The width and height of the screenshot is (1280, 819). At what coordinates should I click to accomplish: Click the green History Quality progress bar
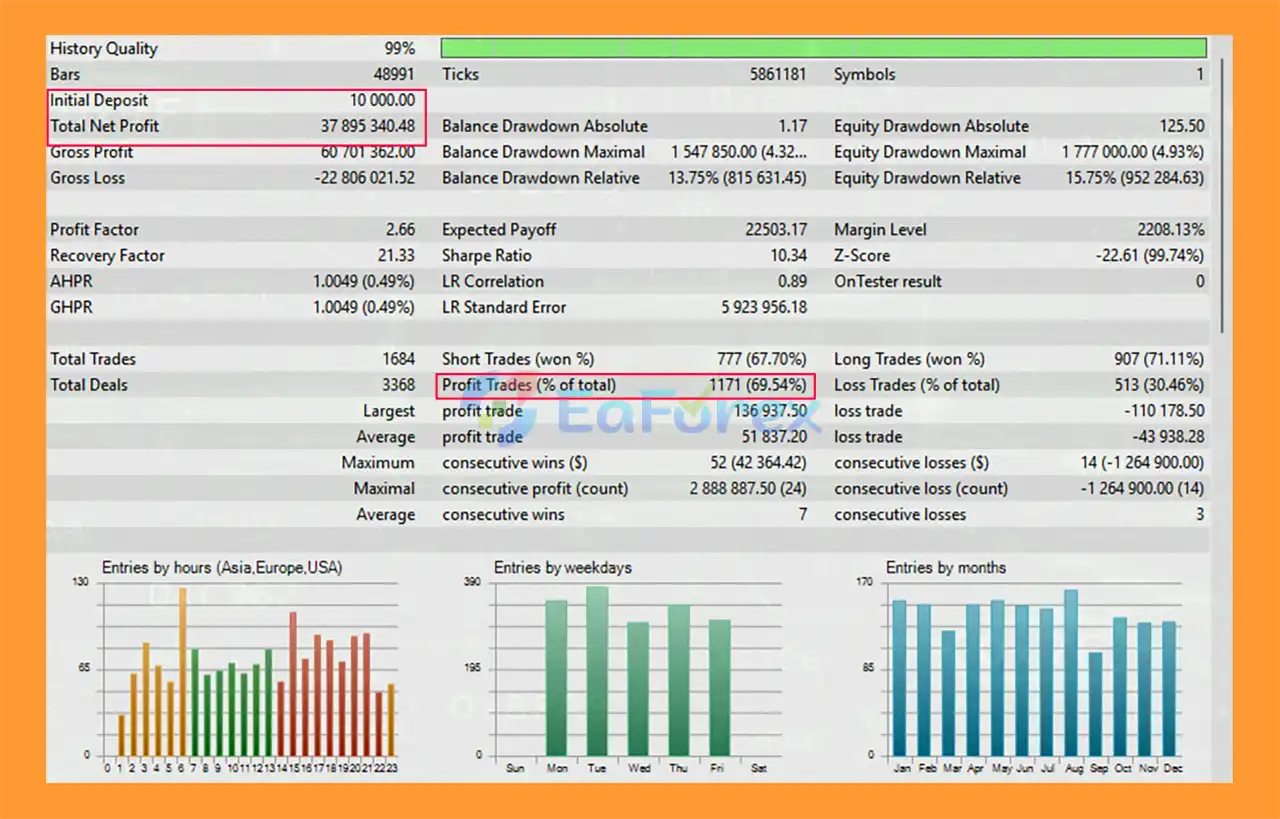pyautogui.click(x=823, y=48)
